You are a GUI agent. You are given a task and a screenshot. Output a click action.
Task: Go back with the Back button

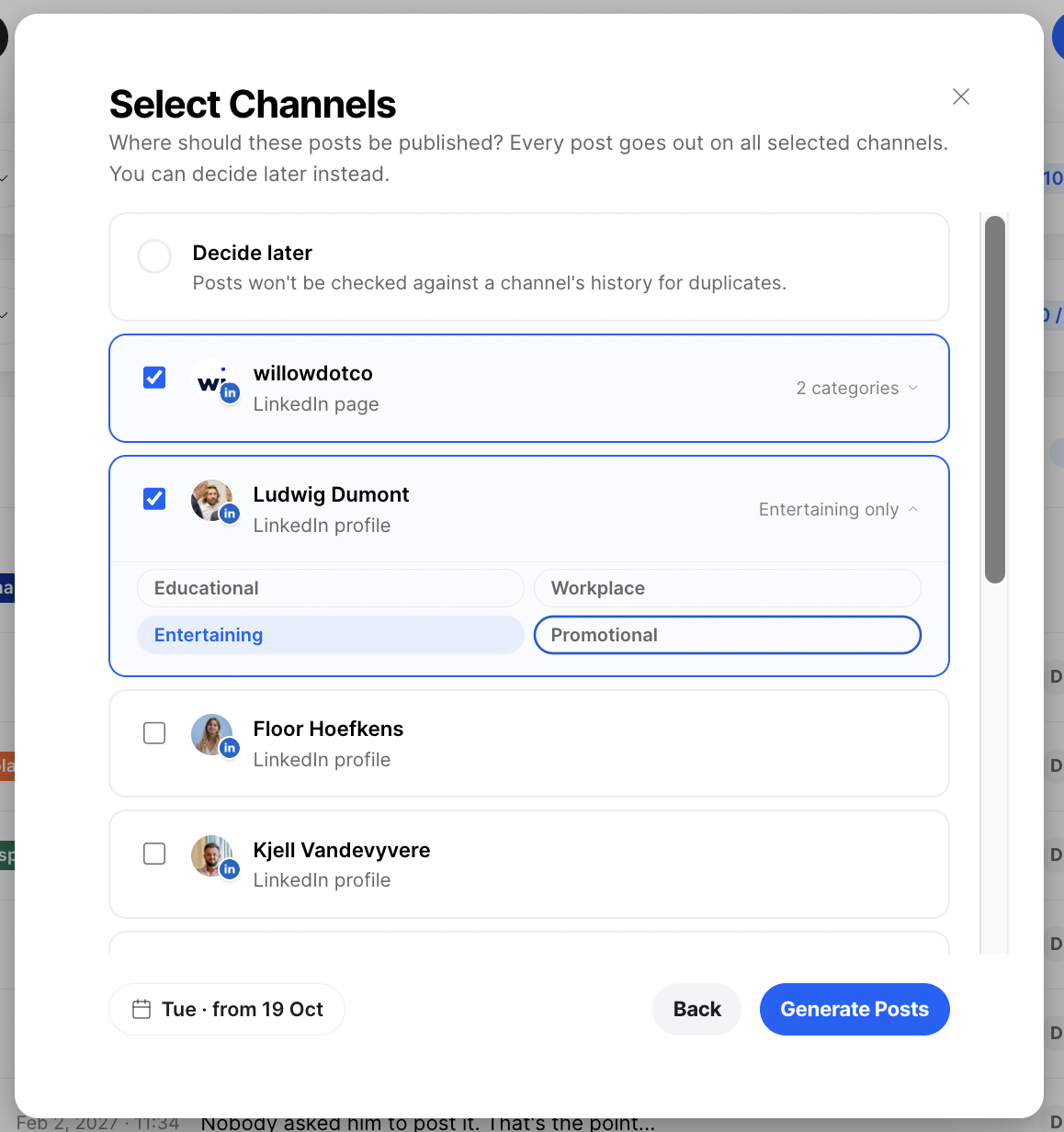pos(696,1009)
